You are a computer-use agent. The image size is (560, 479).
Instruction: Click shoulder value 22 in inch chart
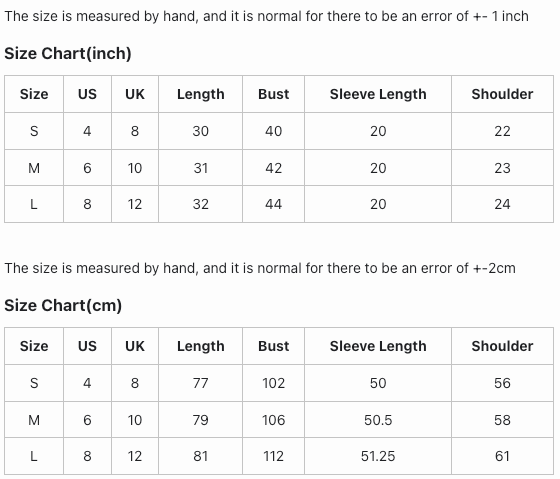click(x=502, y=131)
